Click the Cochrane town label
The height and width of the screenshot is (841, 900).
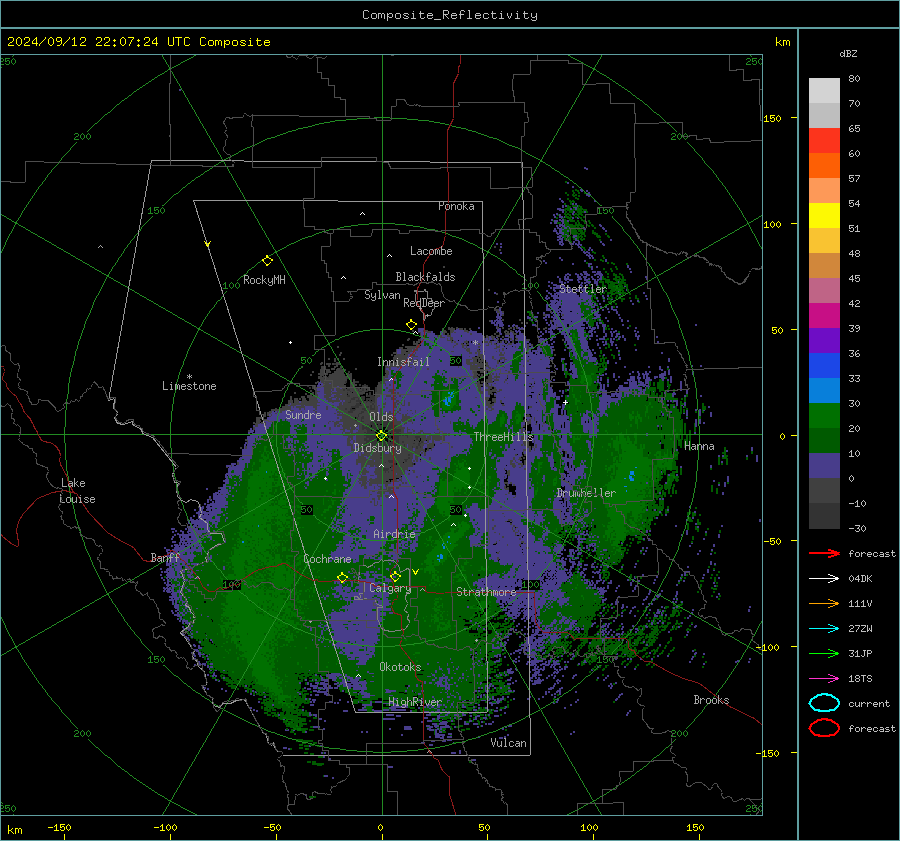[327, 559]
